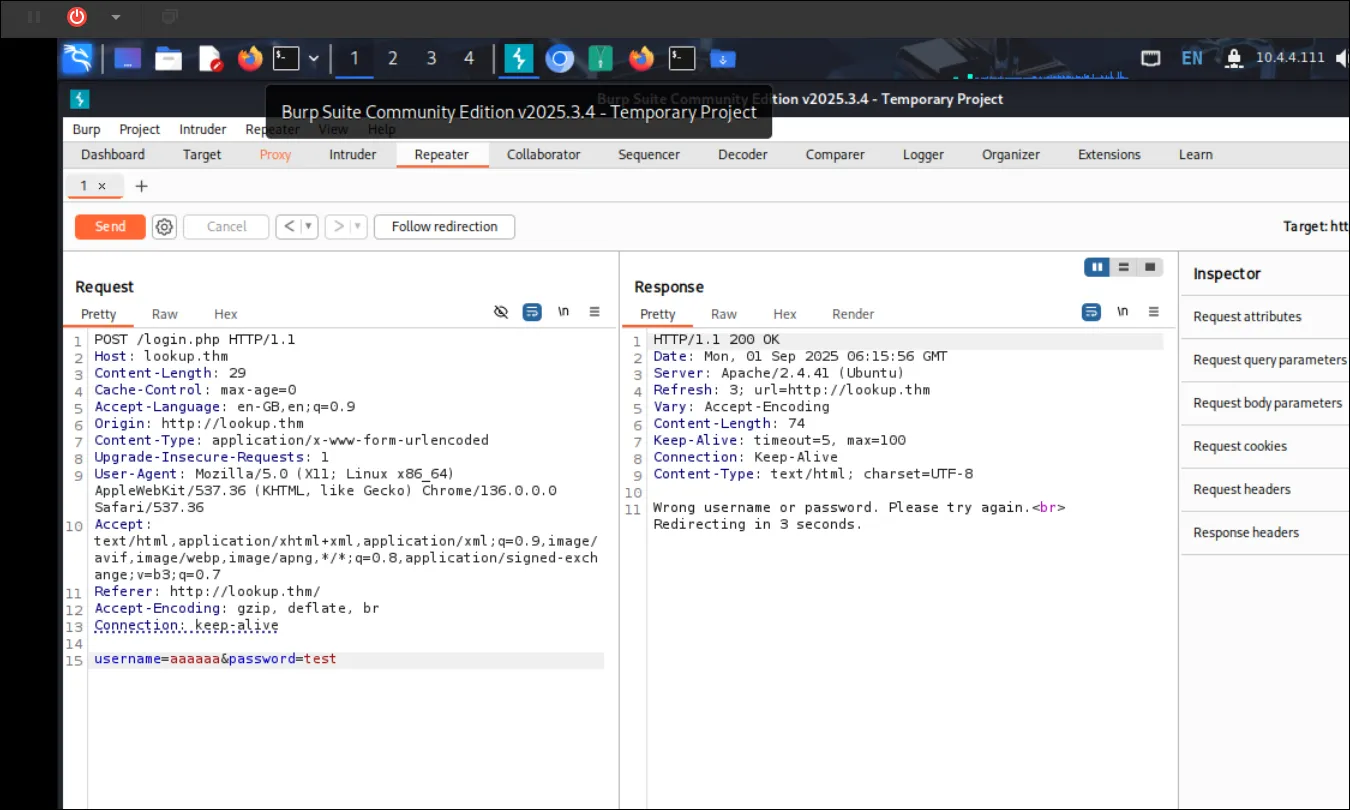
Task: Open the Organizer tab
Action: coord(1011,155)
